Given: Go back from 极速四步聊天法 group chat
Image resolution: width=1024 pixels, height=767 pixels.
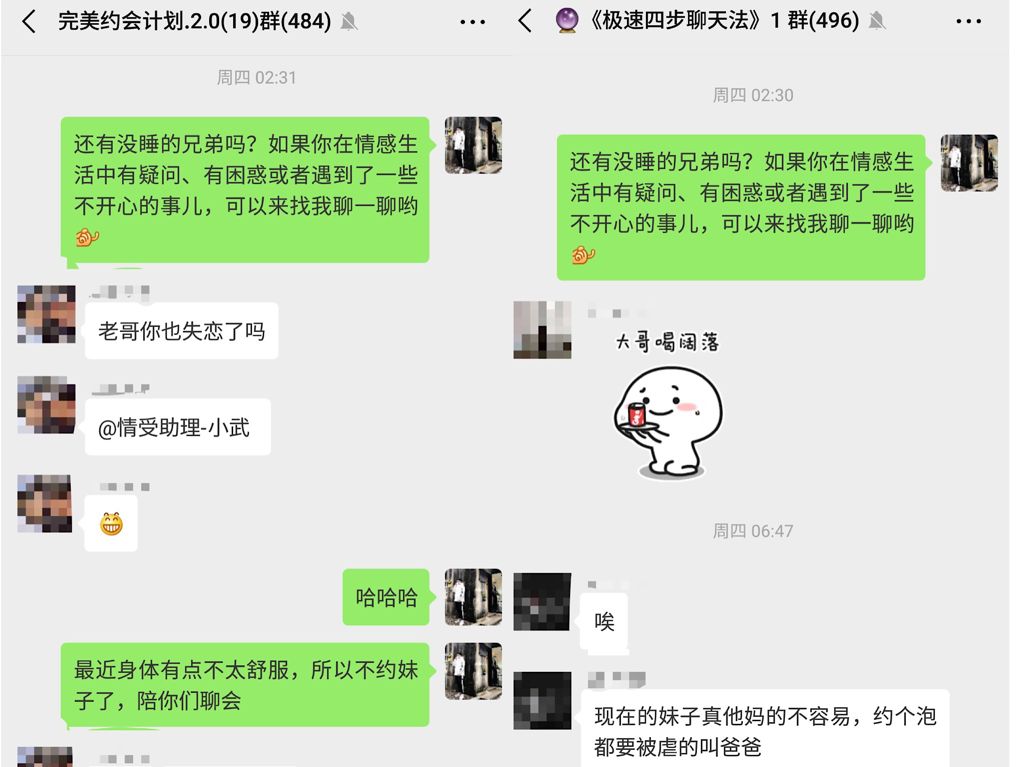Looking at the screenshot, I should coord(525,21).
